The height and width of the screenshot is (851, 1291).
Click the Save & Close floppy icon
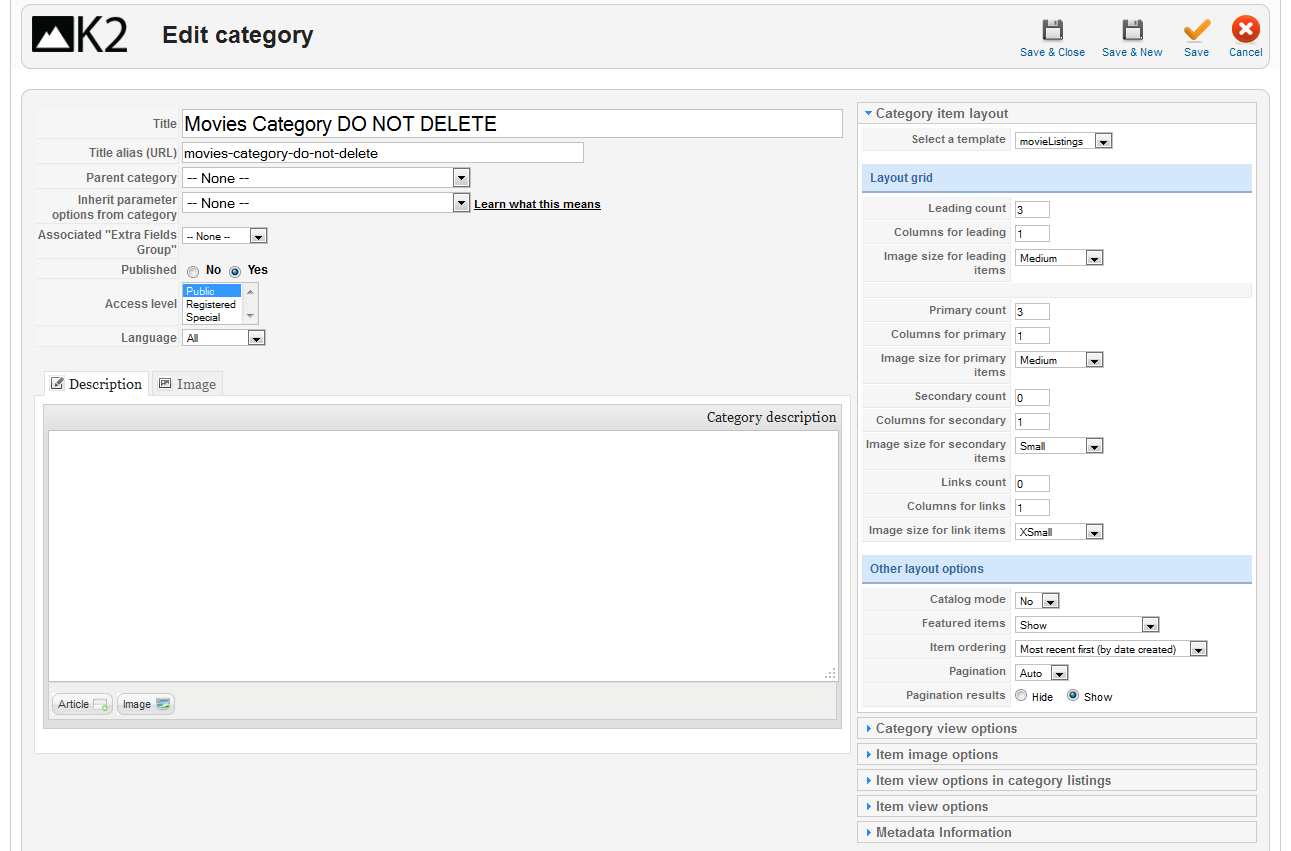[x=1052, y=30]
